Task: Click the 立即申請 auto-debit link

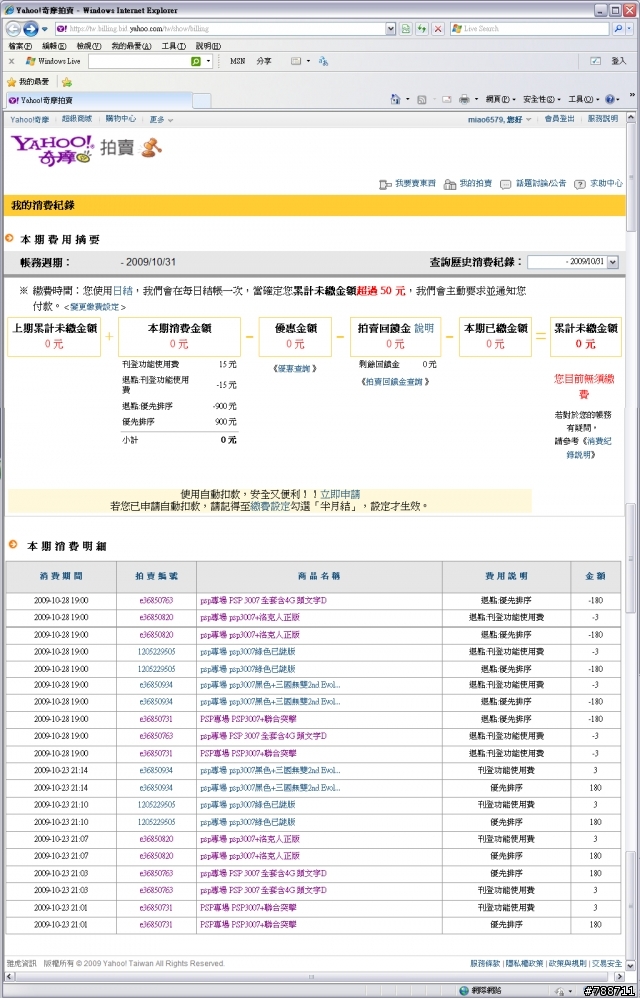Action: (340, 494)
